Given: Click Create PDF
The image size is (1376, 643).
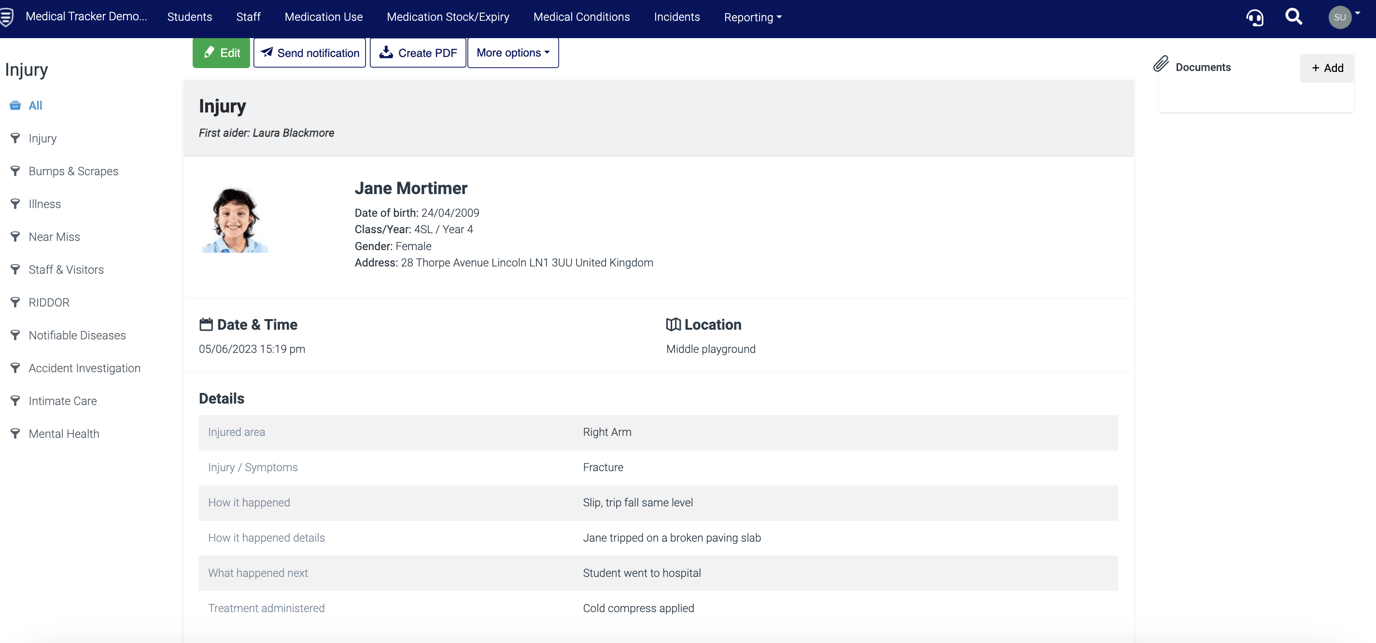Looking at the screenshot, I should pos(417,52).
